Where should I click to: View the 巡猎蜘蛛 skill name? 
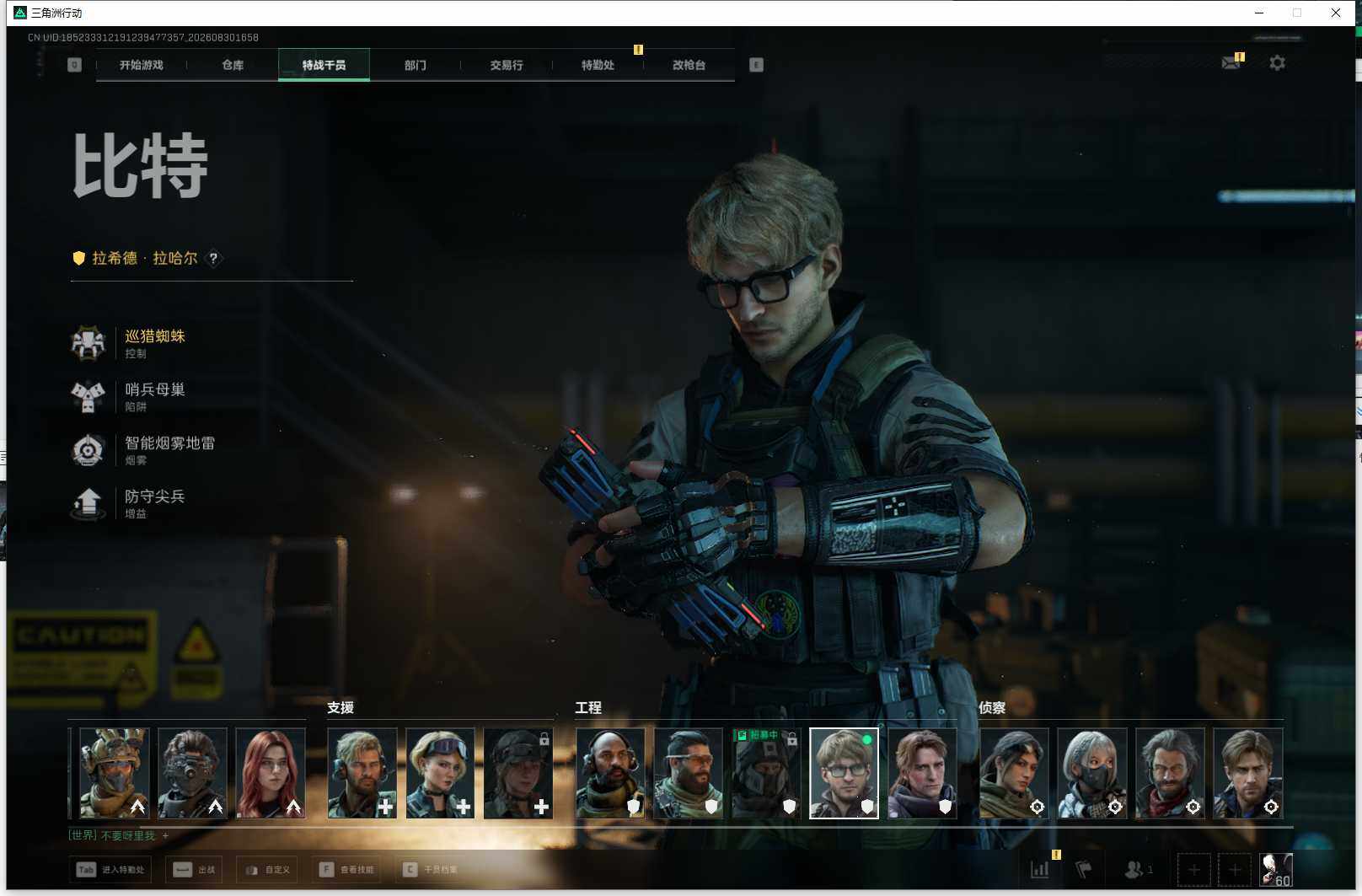pos(155,336)
